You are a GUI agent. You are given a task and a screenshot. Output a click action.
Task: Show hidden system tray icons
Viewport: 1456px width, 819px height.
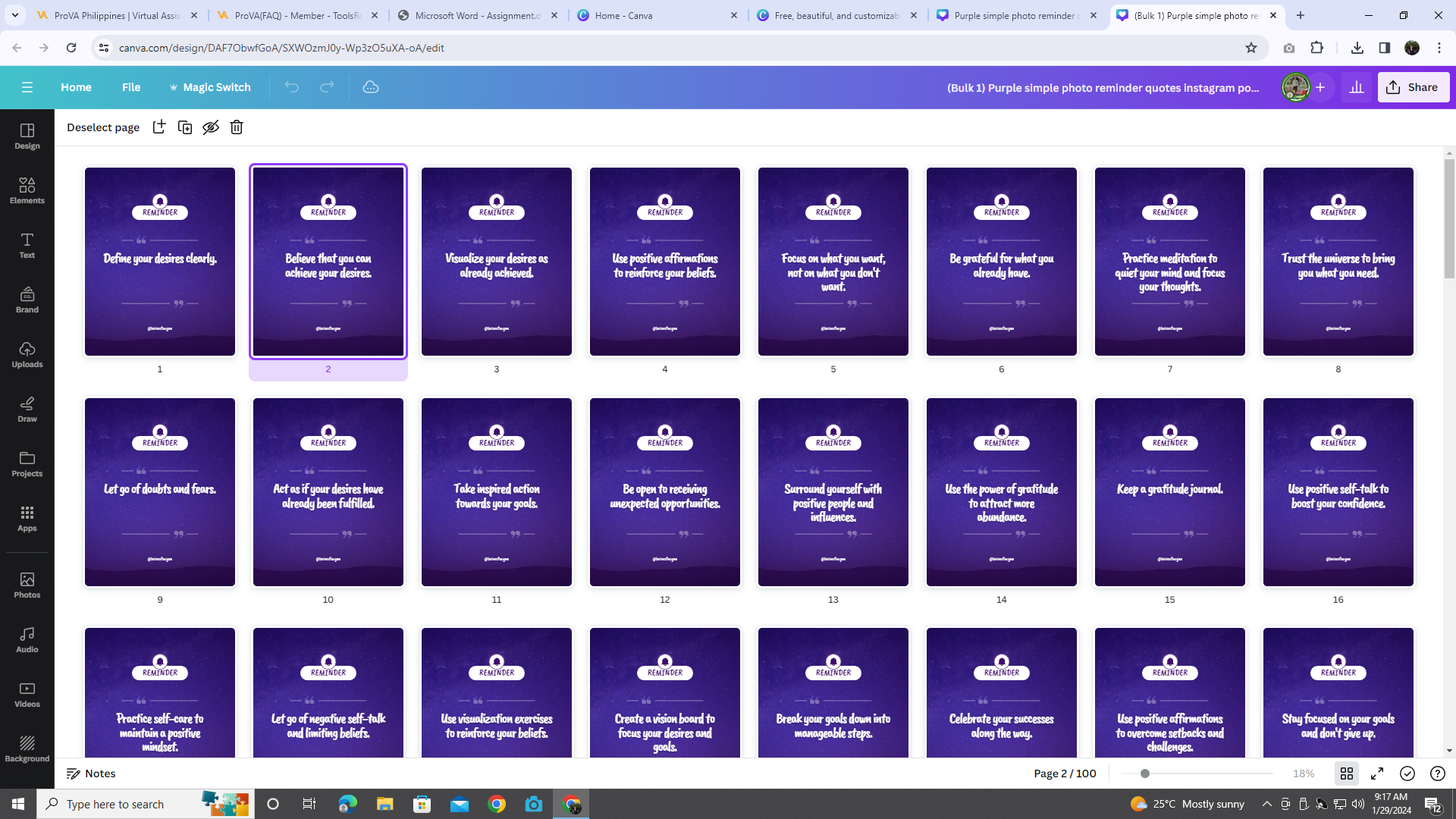(1266, 804)
